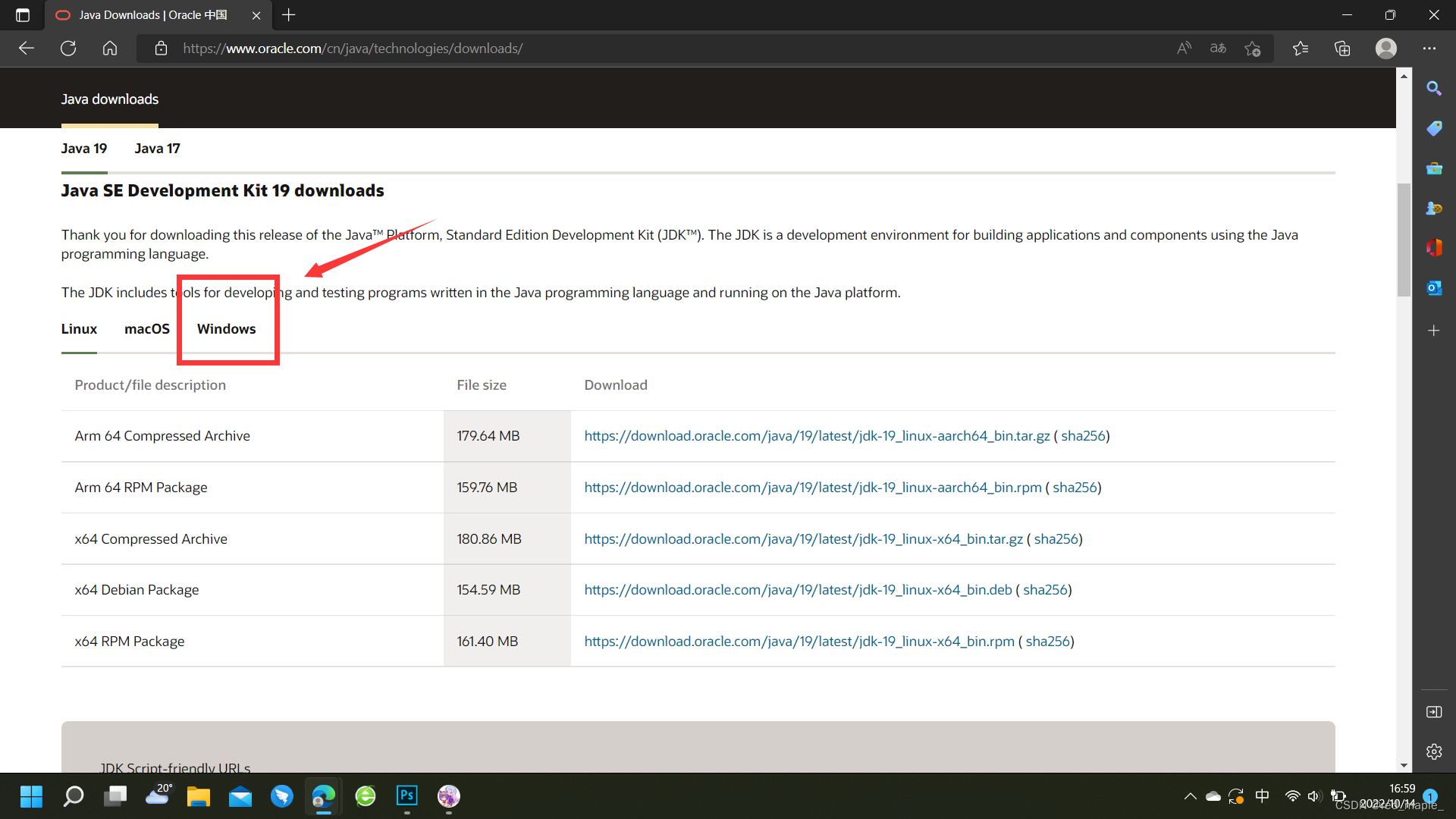Click sha256 link for Arm 64 RPM Package
Viewport: 1456px width, 819px height.
[x=1075, y=488]
